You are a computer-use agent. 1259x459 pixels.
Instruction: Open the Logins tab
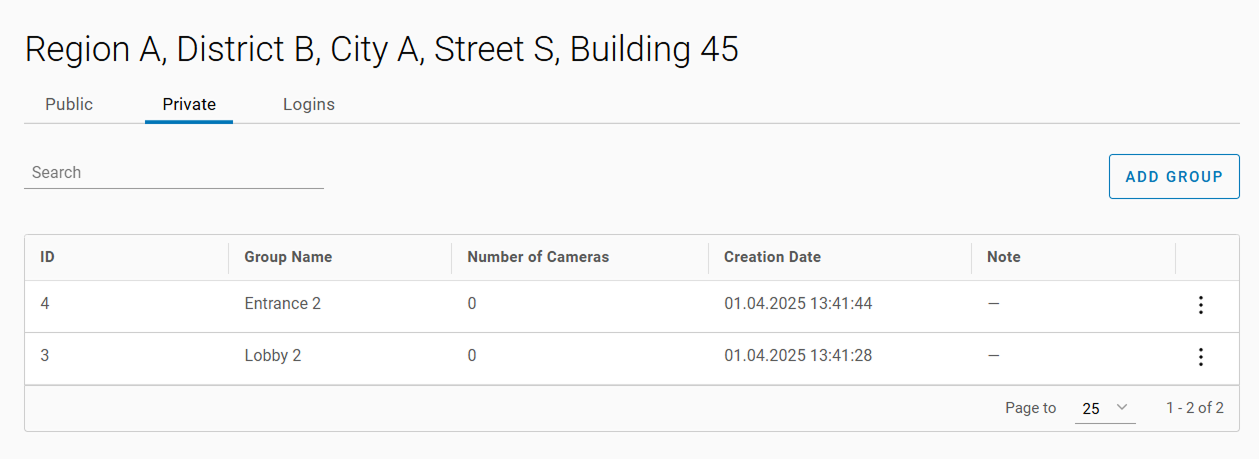(x=309, y=104)
